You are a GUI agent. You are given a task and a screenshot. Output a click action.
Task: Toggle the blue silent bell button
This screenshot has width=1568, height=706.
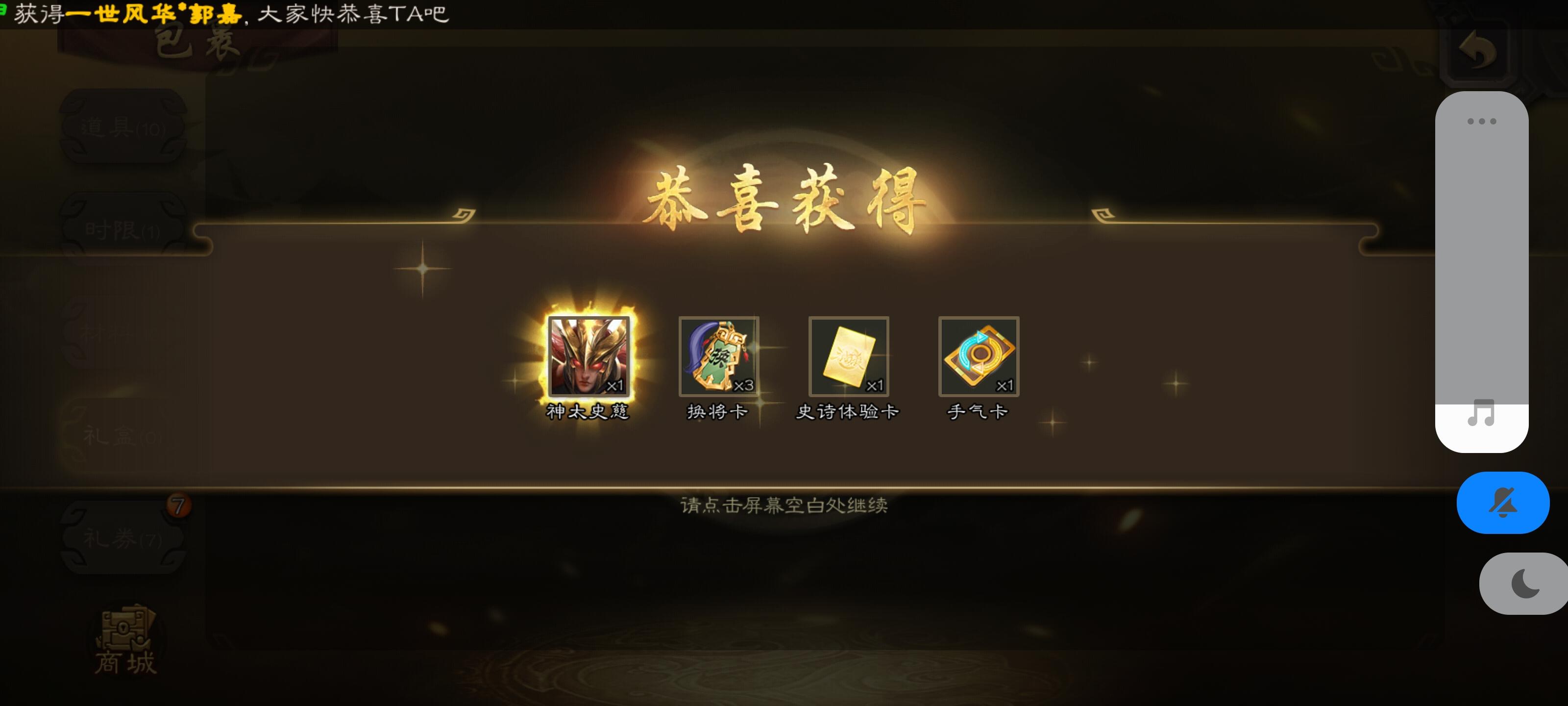click(x=1502, y=503)
